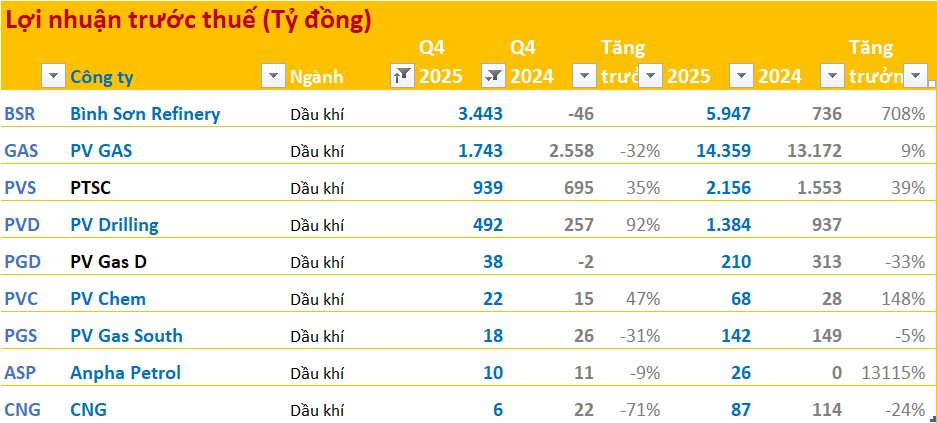Open the full-year 2024 column filter
Viewport: 937px width, 423px height.
click(831, 76)
